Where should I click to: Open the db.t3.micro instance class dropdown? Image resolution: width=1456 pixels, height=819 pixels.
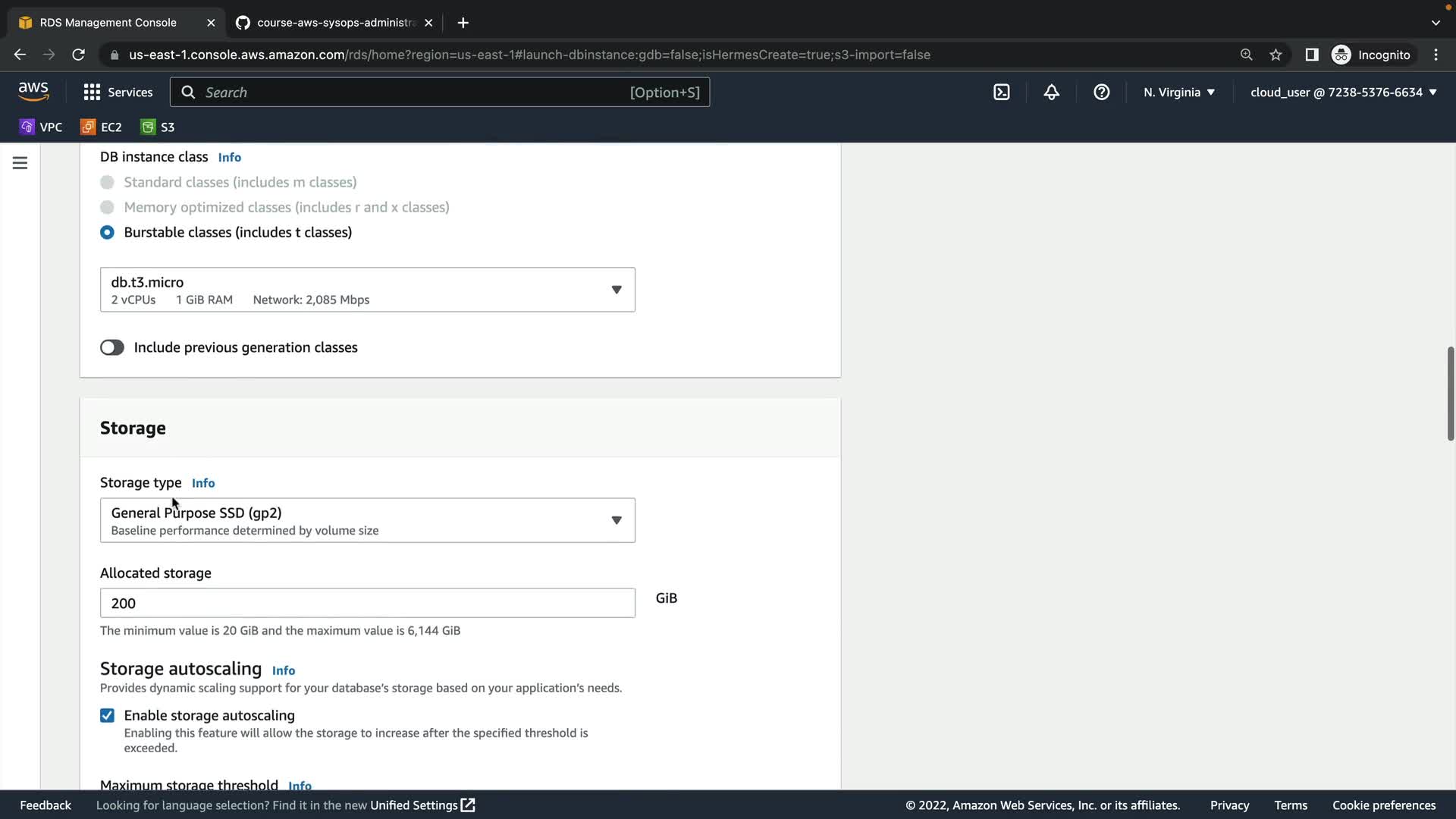click(367, 290)
